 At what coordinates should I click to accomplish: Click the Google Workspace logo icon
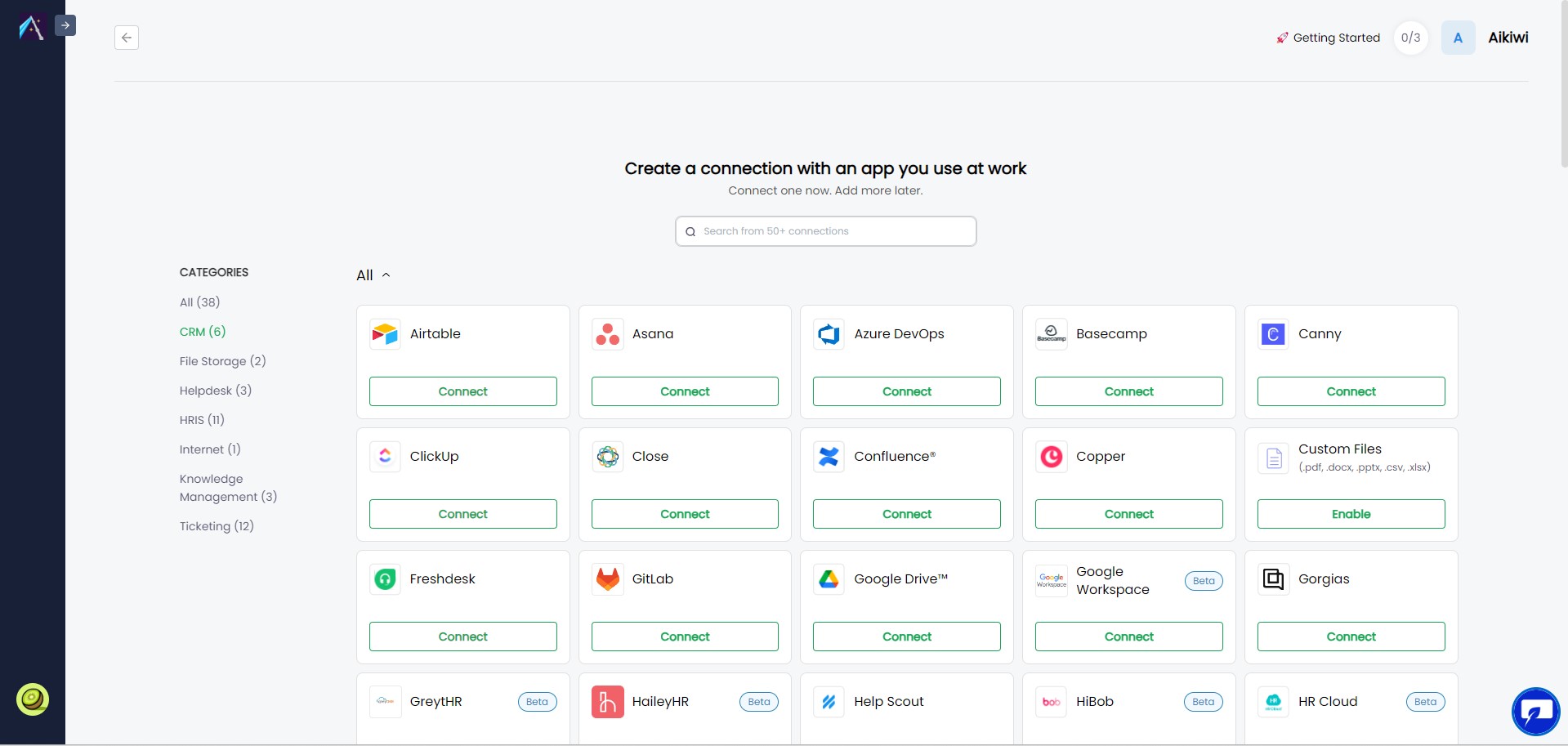pyautogui.click(x=1052, y=581)
